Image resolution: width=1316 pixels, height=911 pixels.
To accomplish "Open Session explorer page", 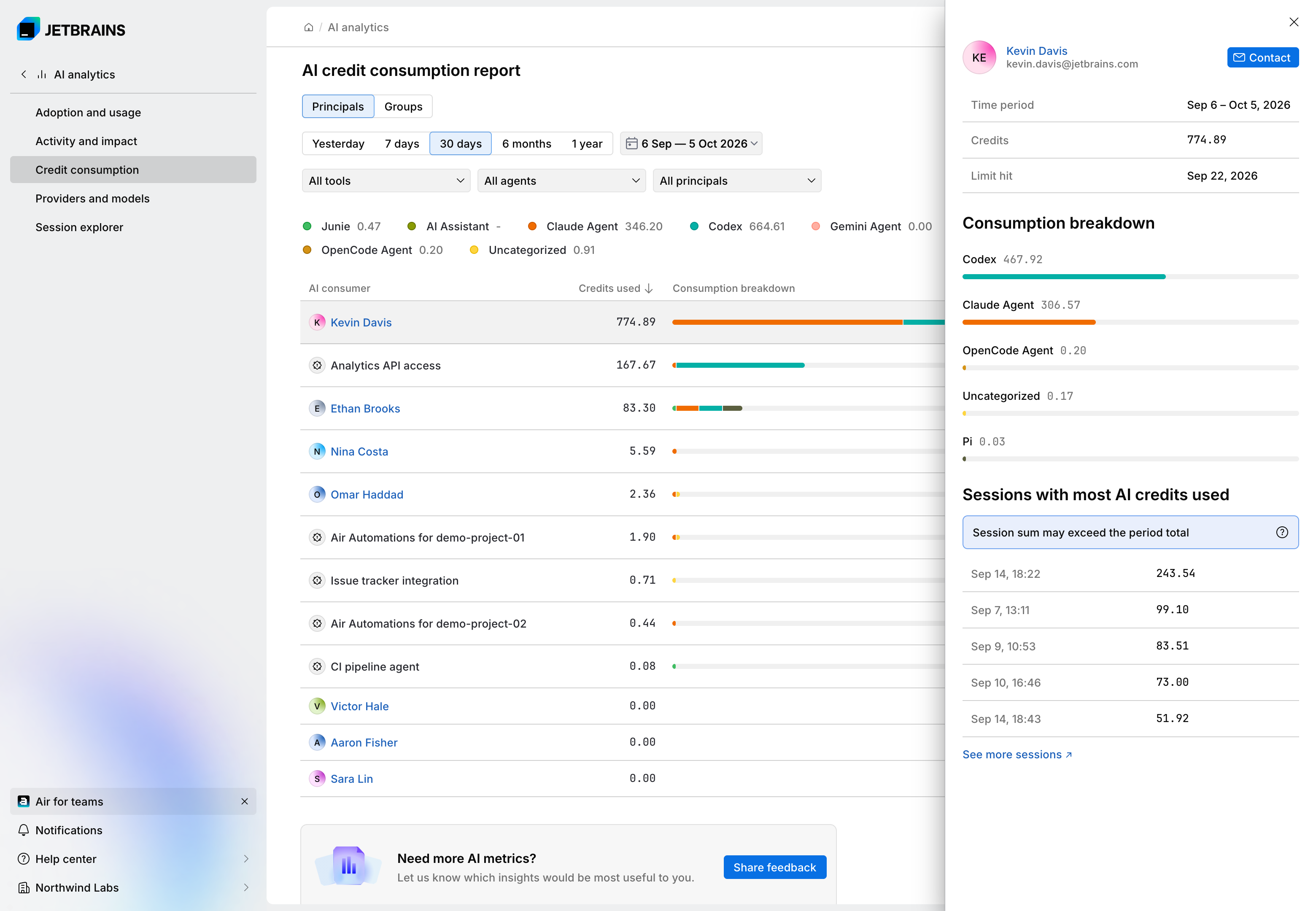I will coord(133,227).
